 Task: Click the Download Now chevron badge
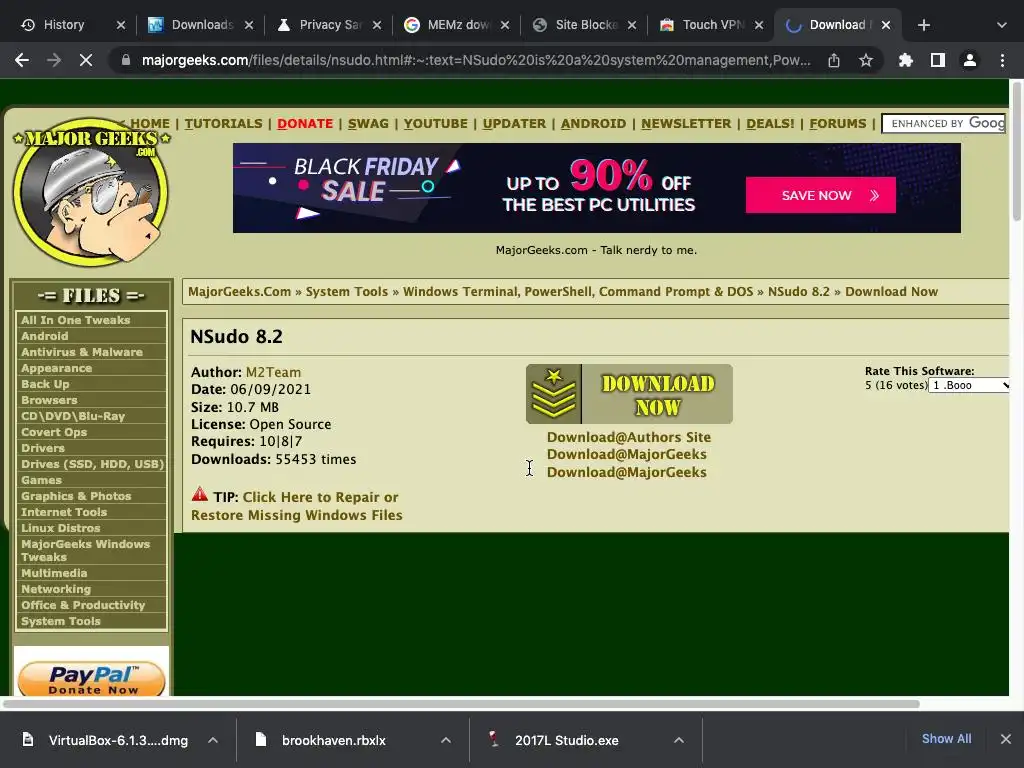coord(553,394)
